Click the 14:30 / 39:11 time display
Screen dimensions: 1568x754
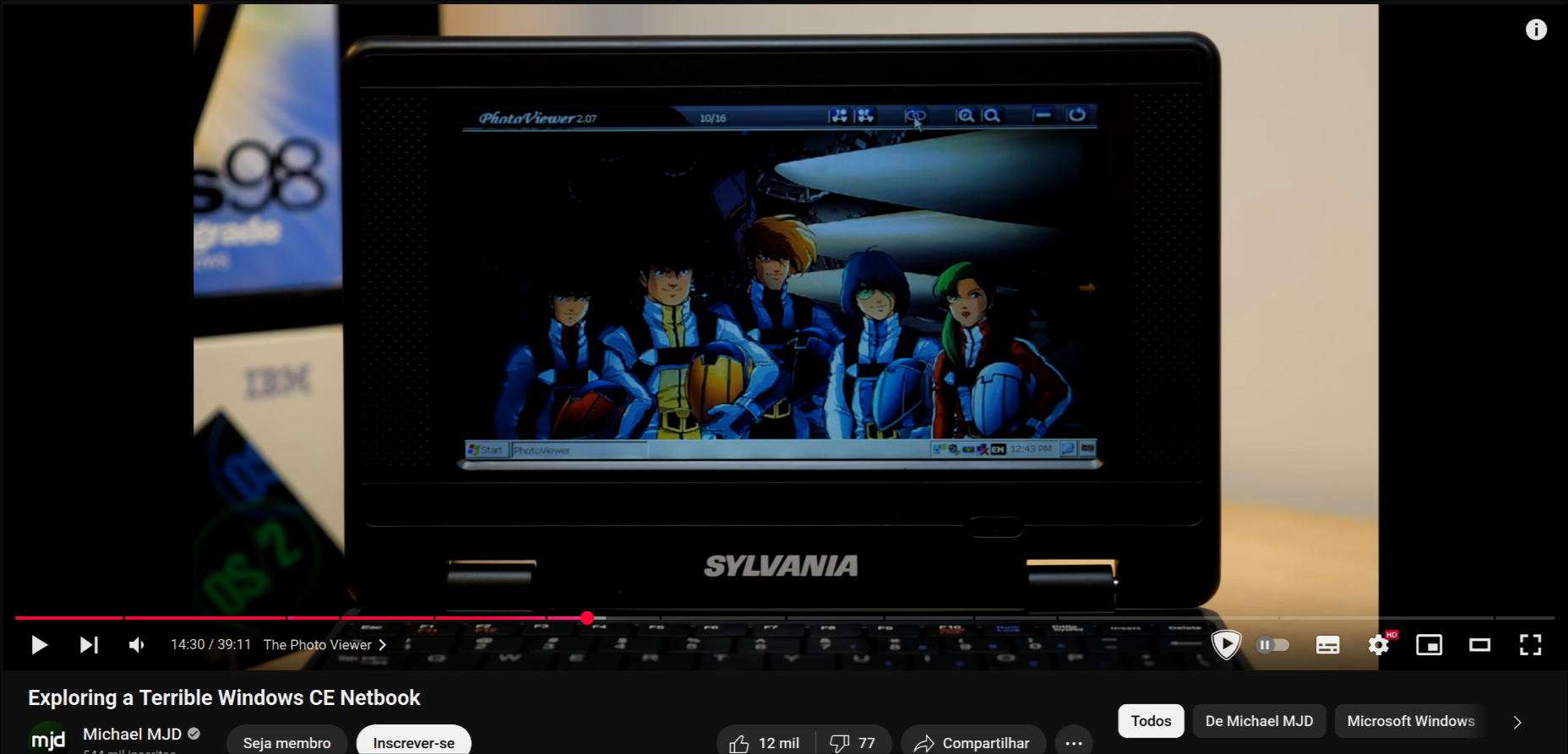[211, 645]
